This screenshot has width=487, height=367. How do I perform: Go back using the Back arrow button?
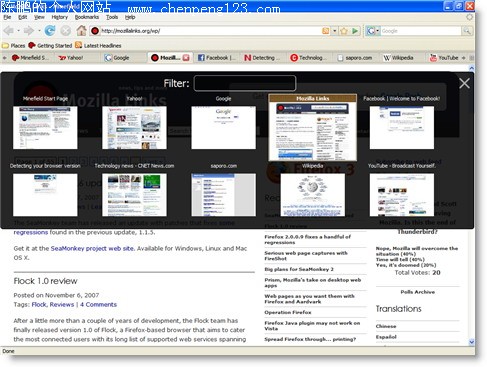[x=9, y=31]
